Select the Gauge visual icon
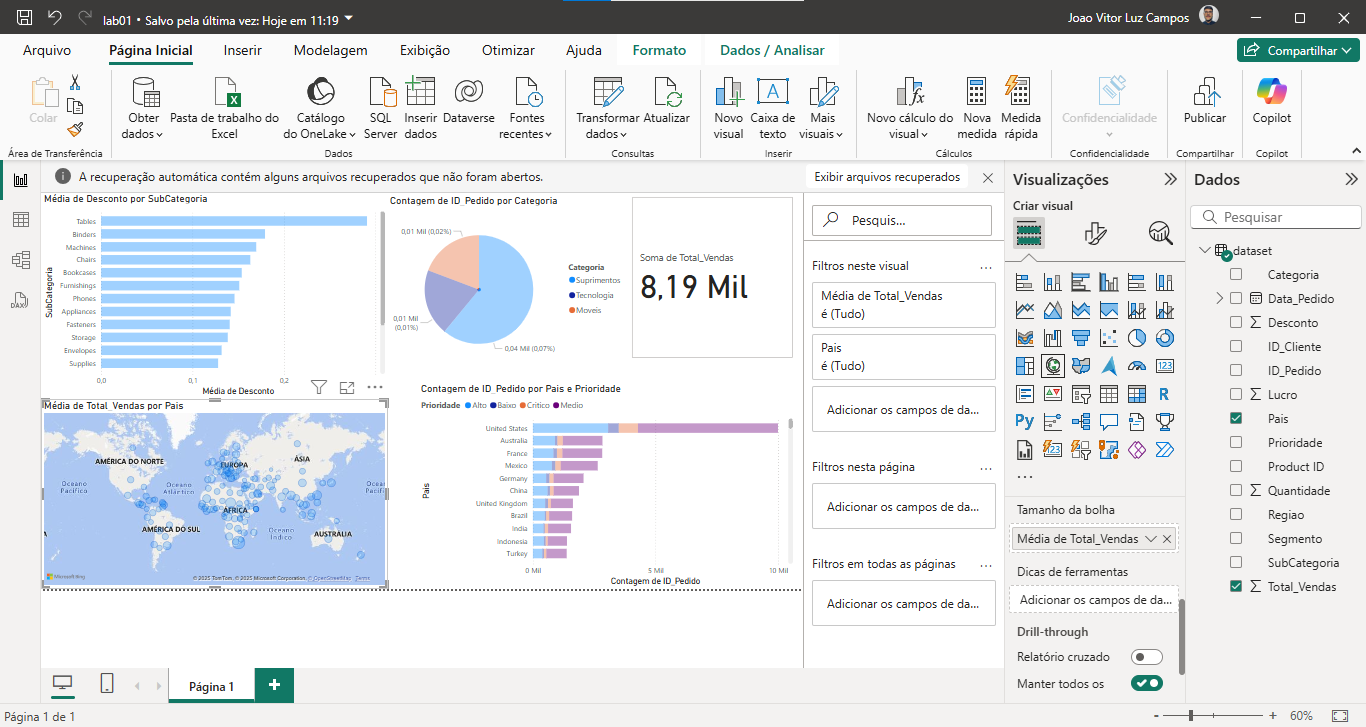 pos(1136,366)
